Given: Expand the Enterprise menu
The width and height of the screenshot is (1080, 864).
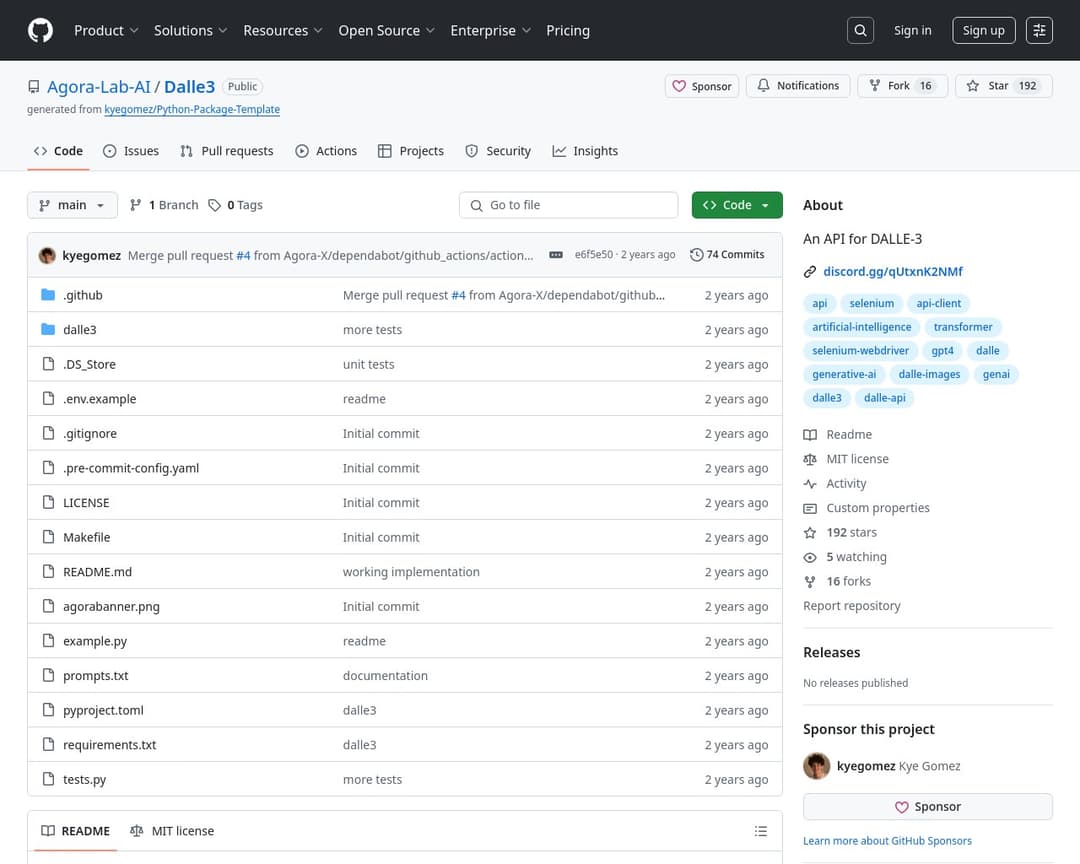Looking at the screenshot, I should pos(490,30).
